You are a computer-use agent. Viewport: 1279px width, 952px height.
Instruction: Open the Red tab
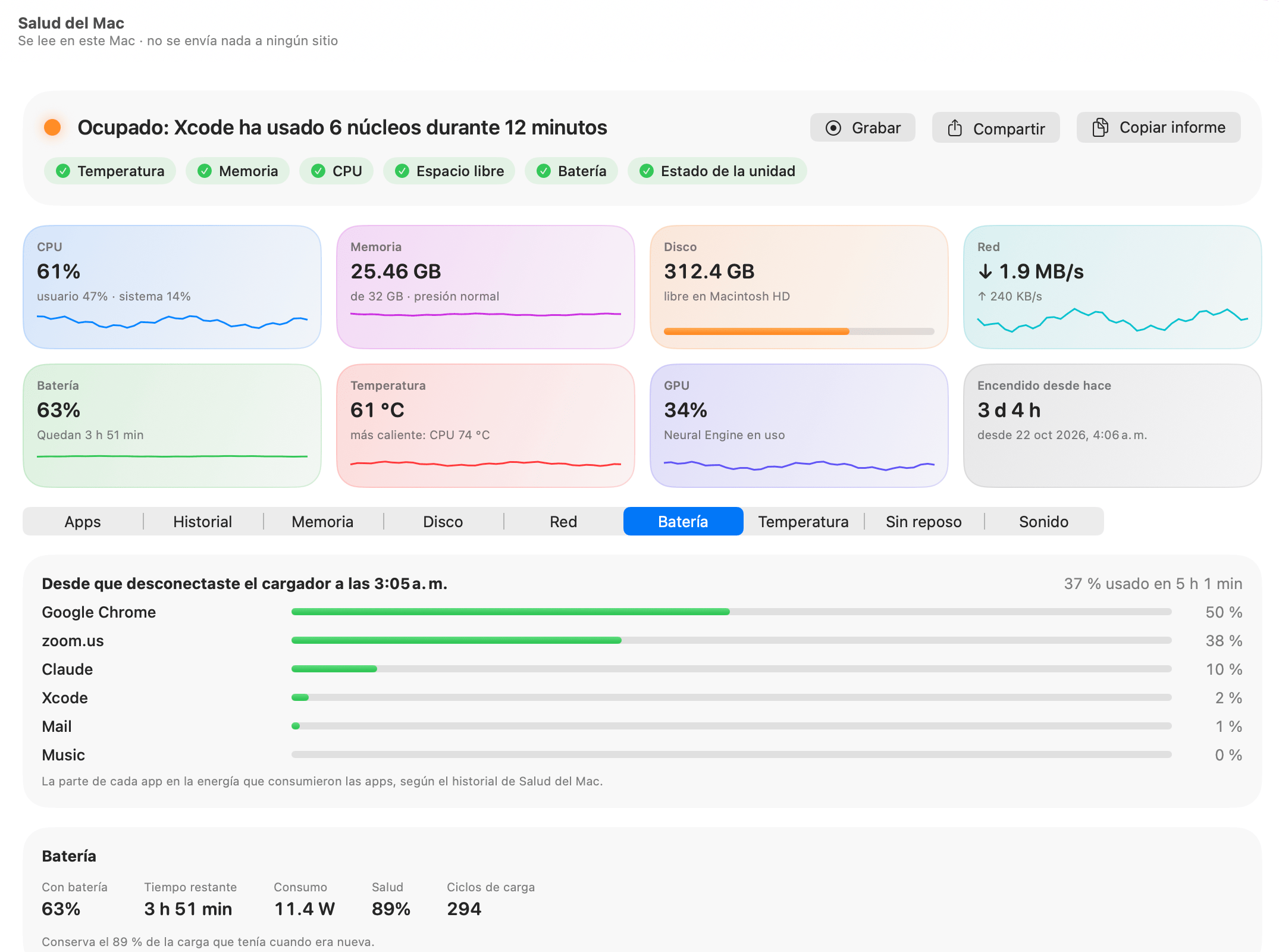(x=563, y=522)
